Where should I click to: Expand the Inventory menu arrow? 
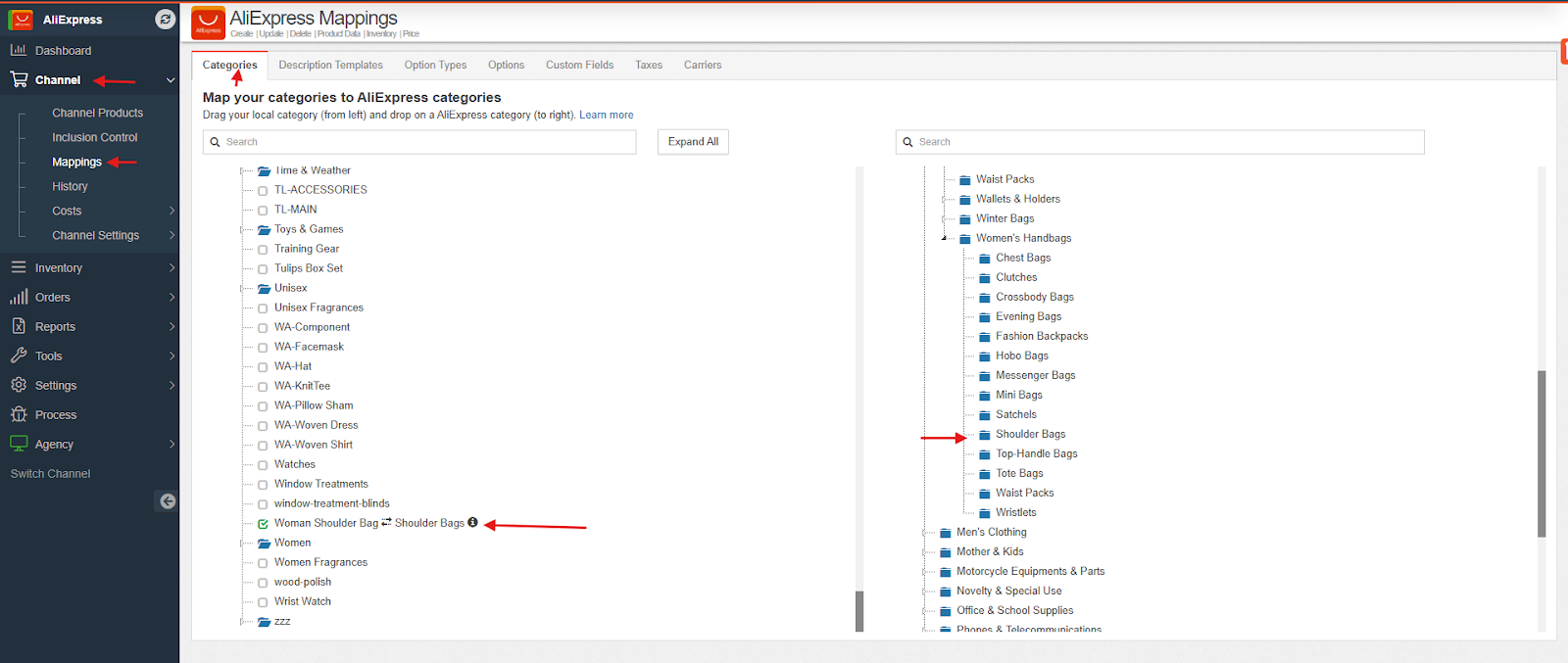tap(171, 267)
